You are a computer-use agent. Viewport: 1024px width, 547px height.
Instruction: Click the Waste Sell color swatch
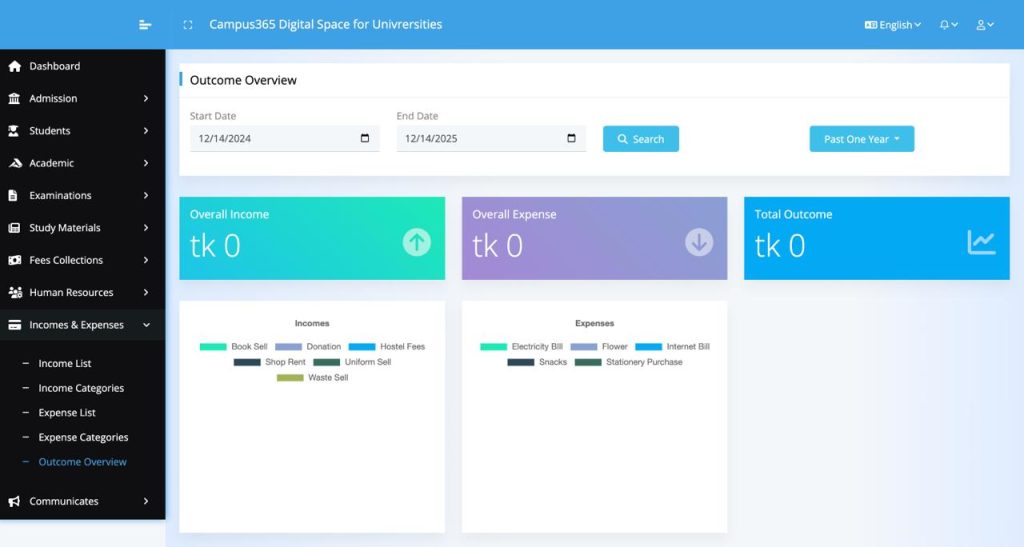click(290, 378)
